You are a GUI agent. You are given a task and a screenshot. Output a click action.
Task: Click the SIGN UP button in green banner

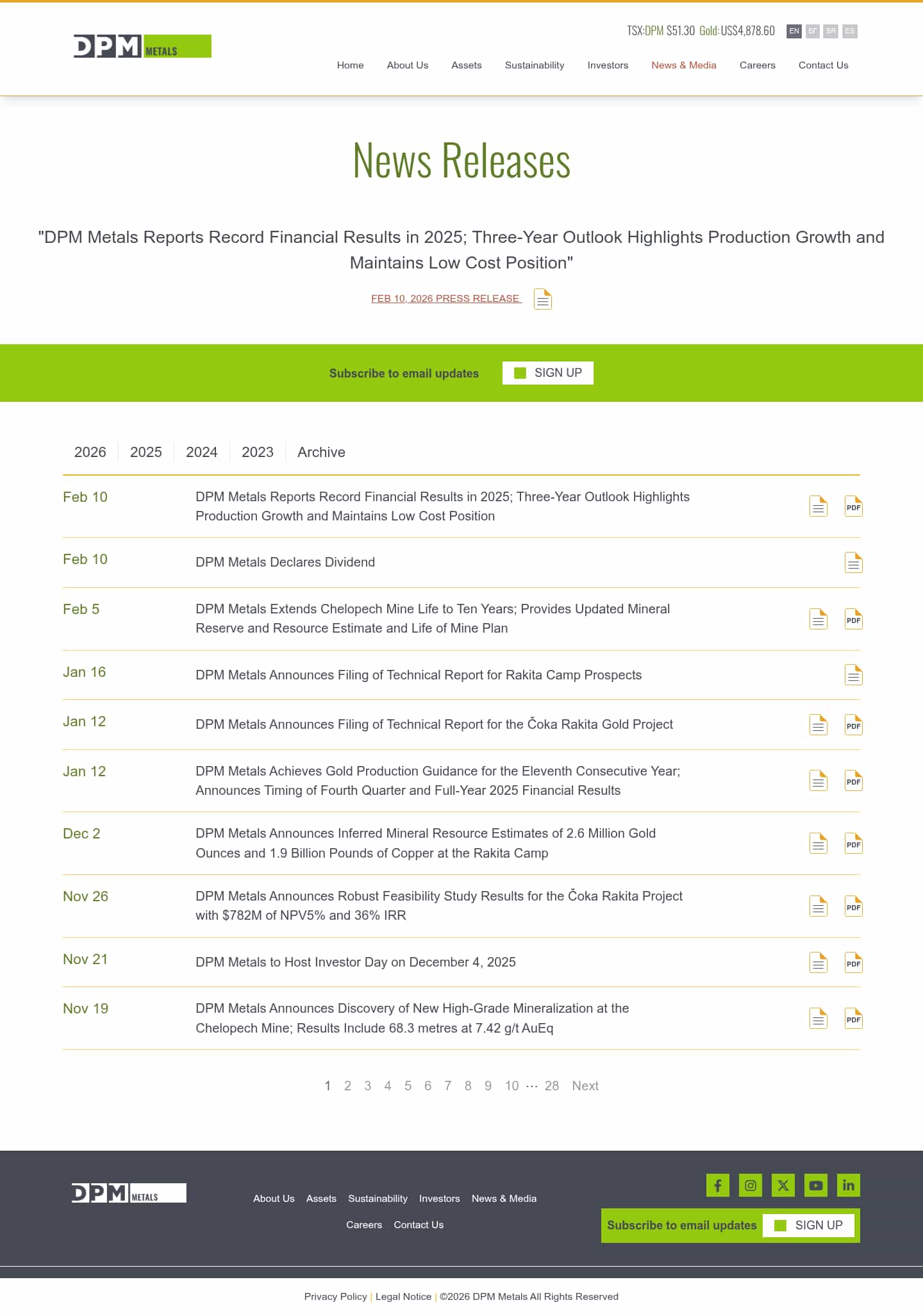pos(548,373)
